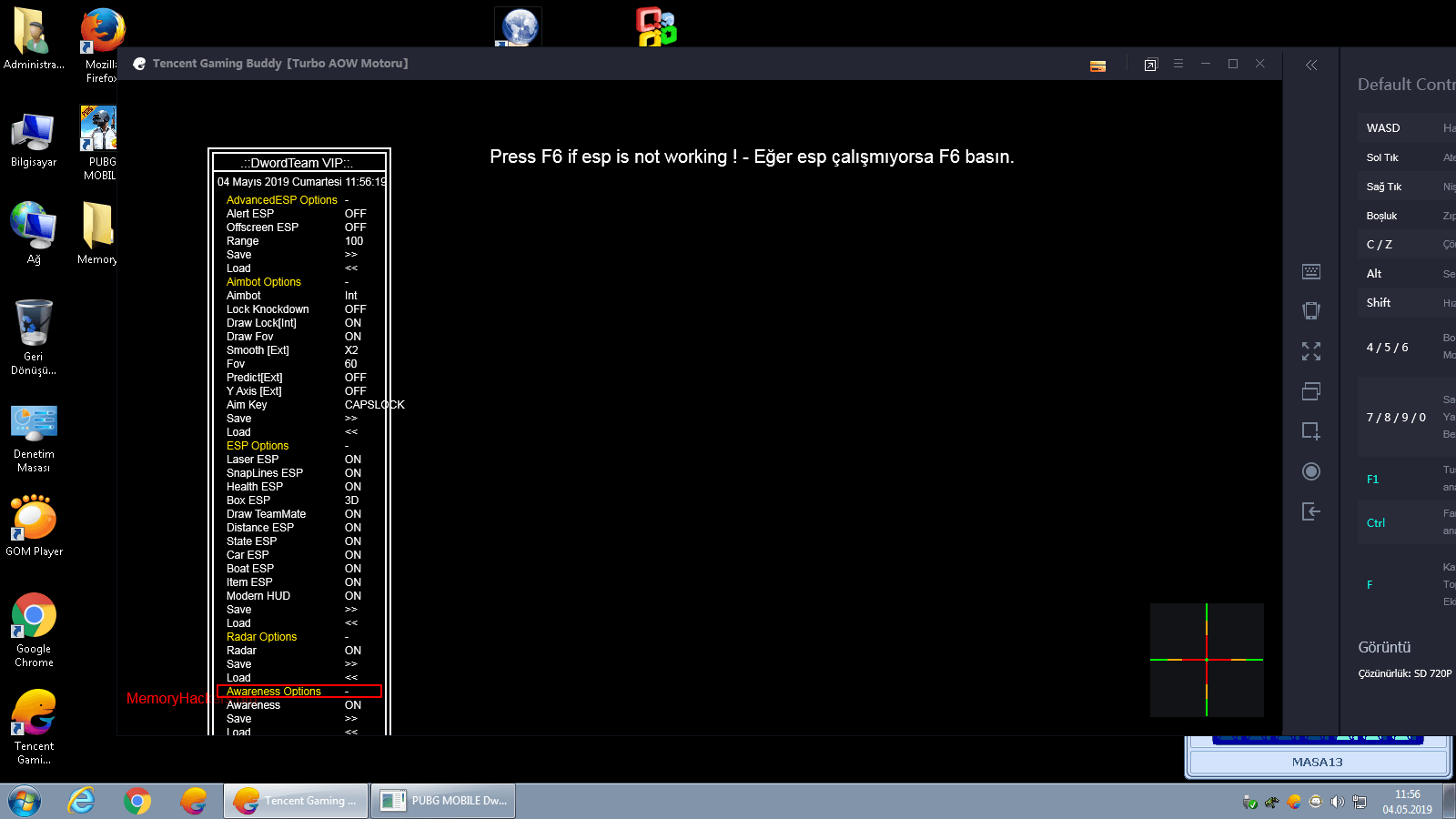Click the network icon in the system tray
This screenshot has width=1456, height=819.
1360,802
